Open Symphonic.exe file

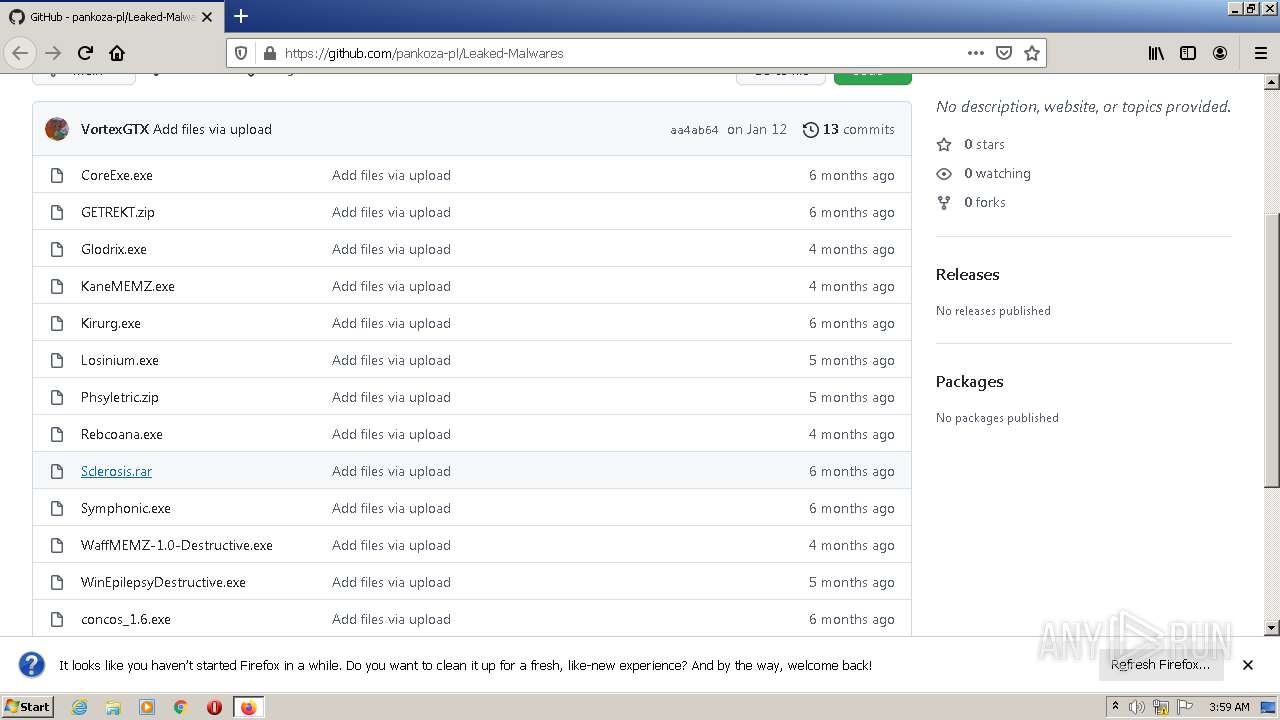coord(126,508)
